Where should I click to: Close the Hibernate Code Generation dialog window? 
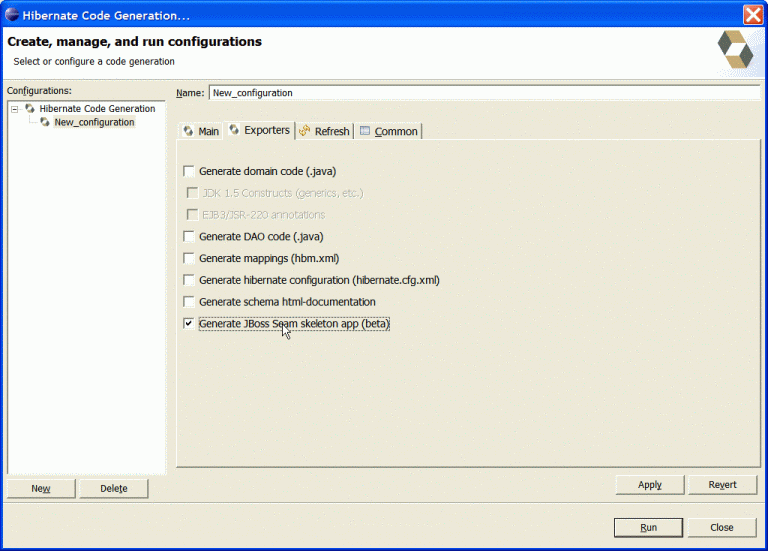point(752,14)
